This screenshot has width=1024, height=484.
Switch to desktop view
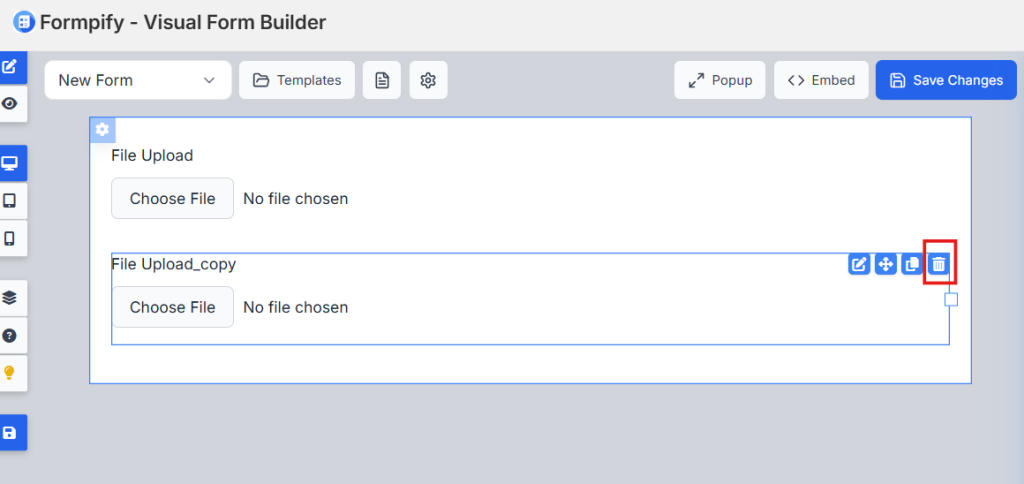coord(10,162)
